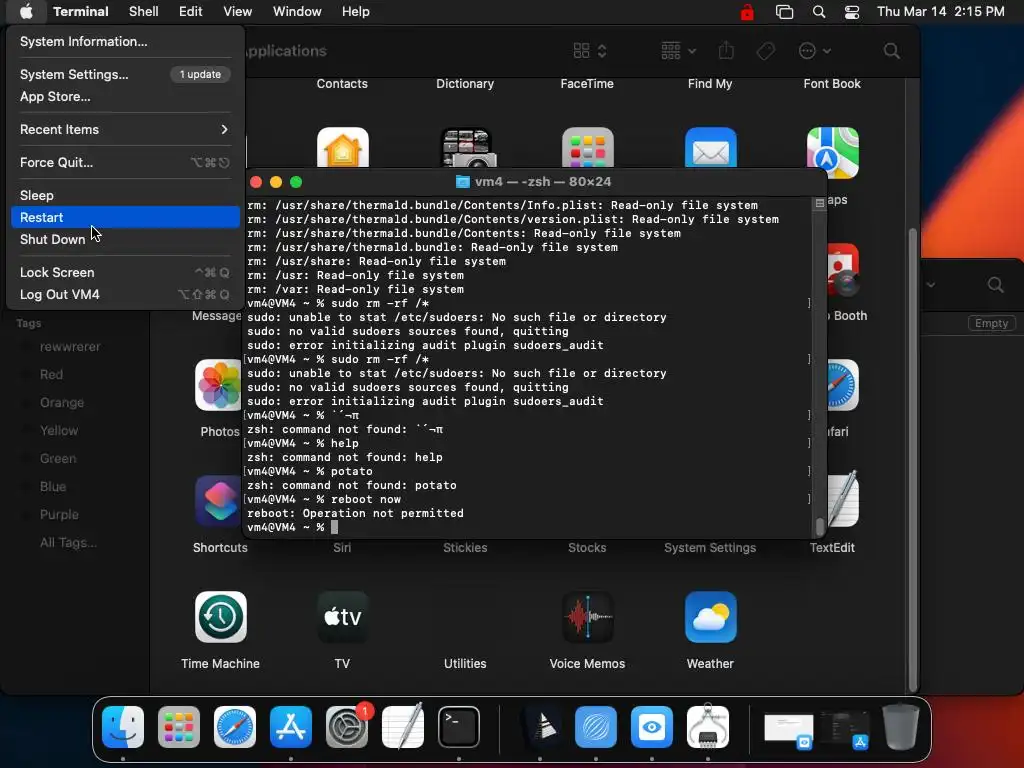Click System Information caliper icon in Dock
This screenshot has height=768, width=1024.
pyautogui.click(x=708, y=727)
